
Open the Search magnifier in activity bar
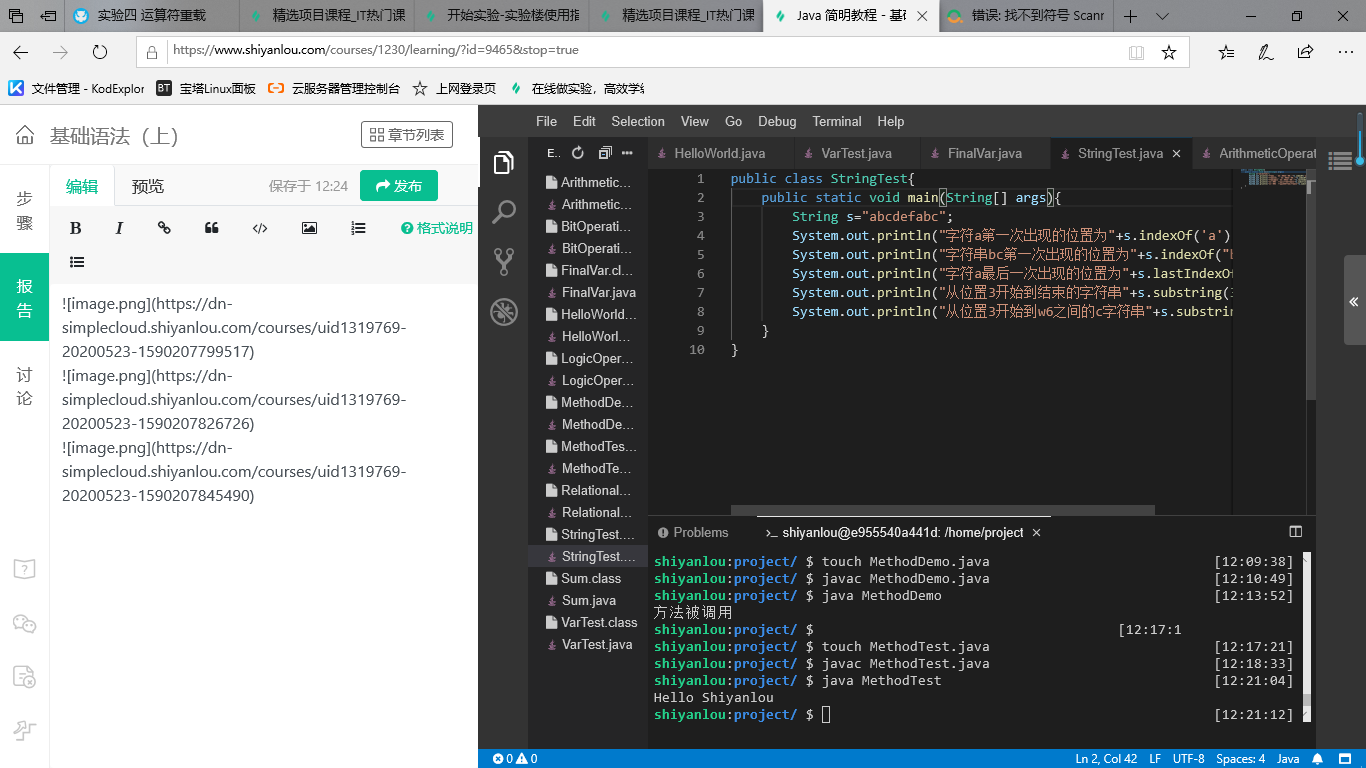pos(503,211)
